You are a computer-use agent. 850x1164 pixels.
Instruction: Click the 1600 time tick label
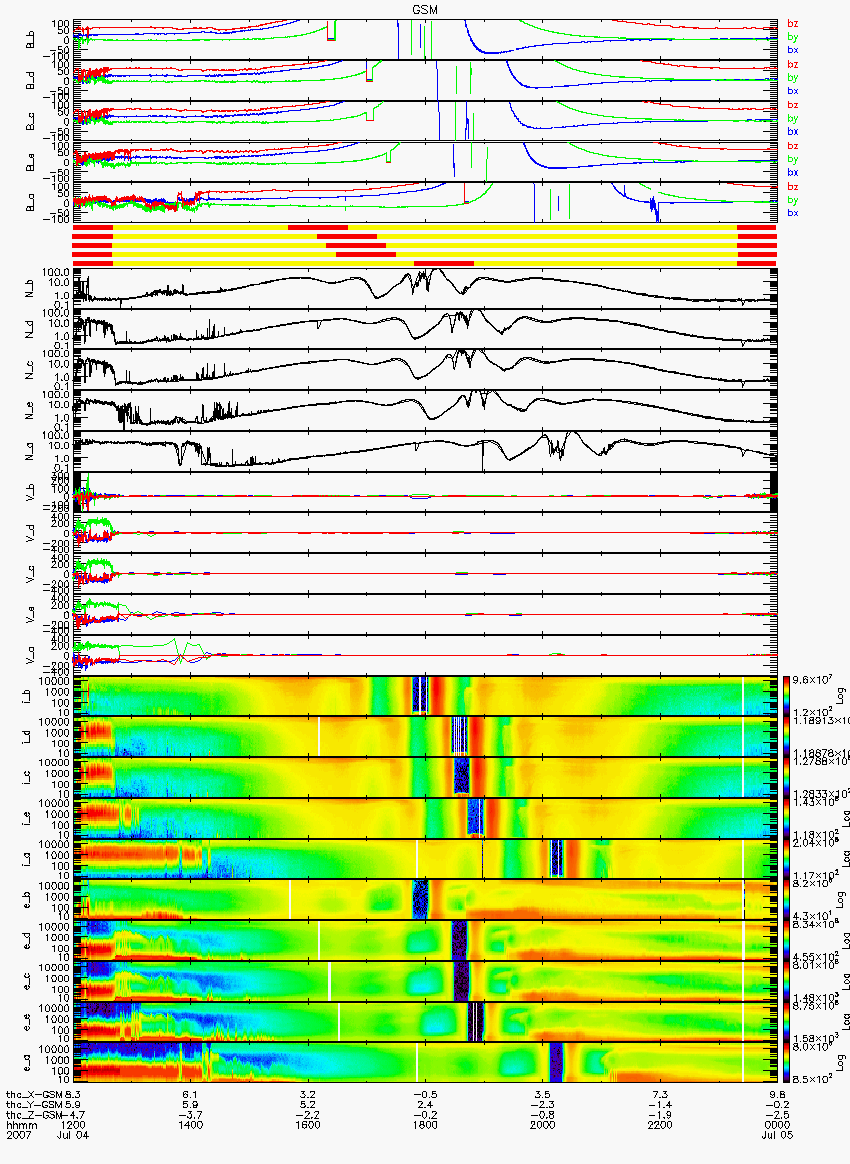[307, 1125]
